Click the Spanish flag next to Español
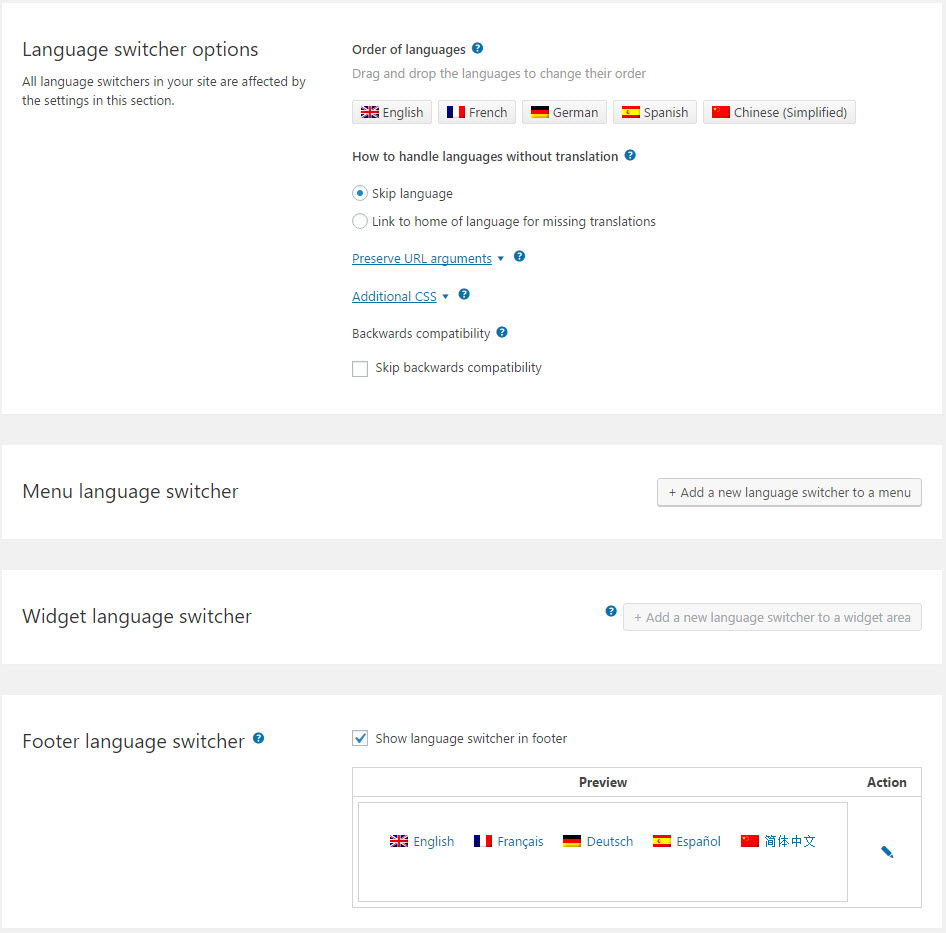This screenshot has height=933, width=946. (661, 841)
